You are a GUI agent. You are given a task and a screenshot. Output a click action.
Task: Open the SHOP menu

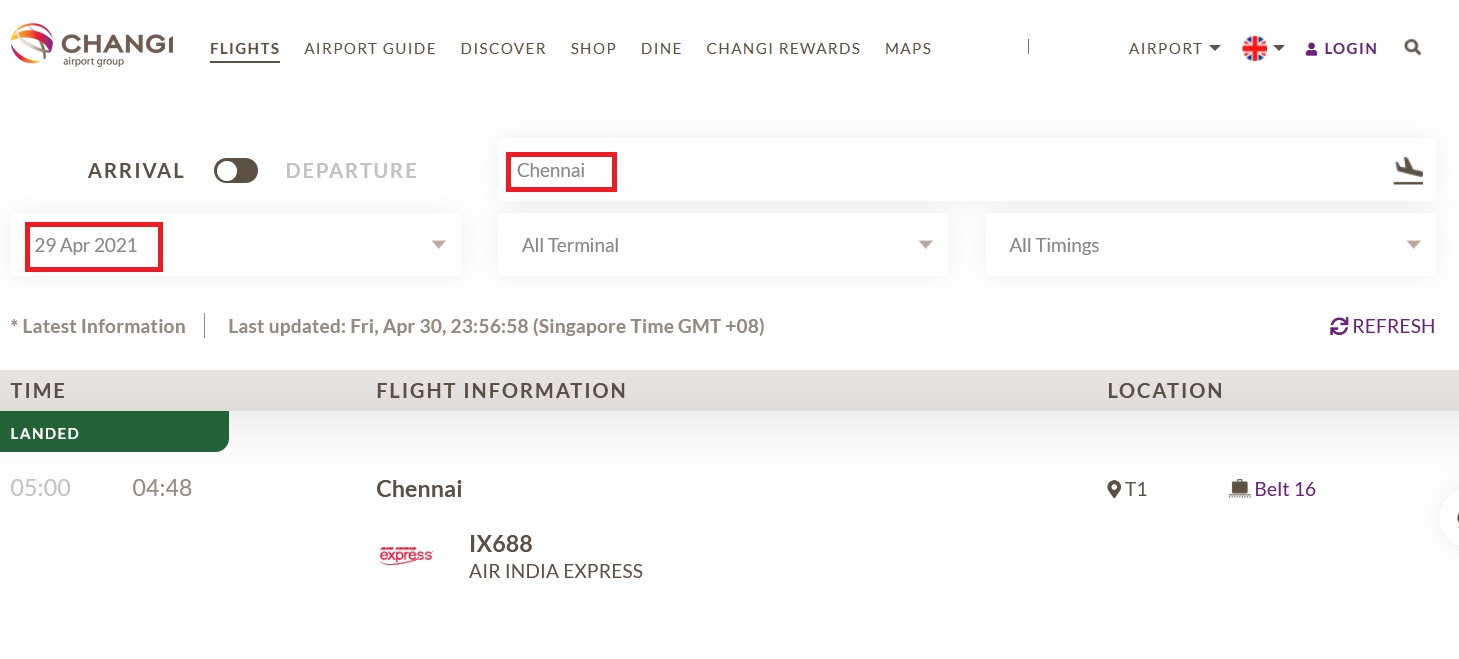coord(593,48)
